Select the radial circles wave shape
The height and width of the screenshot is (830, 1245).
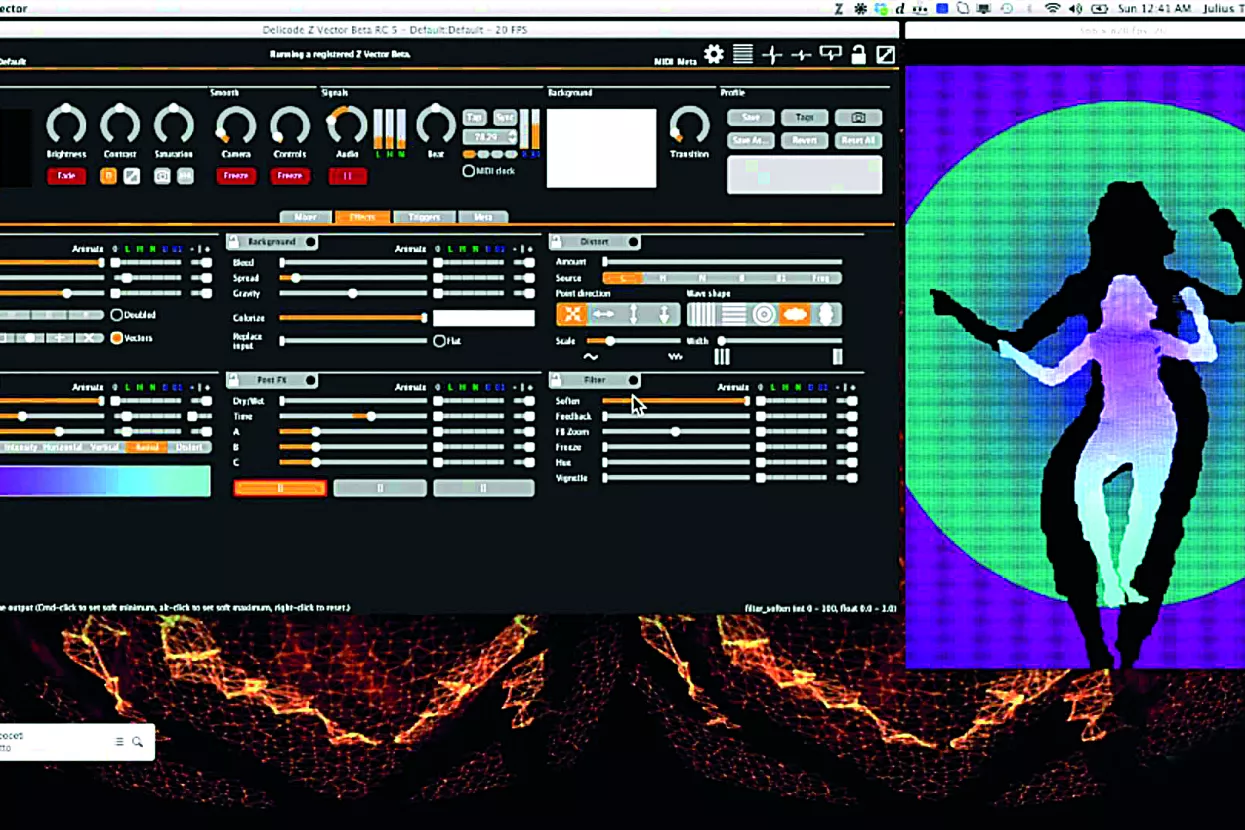point(764,315)
